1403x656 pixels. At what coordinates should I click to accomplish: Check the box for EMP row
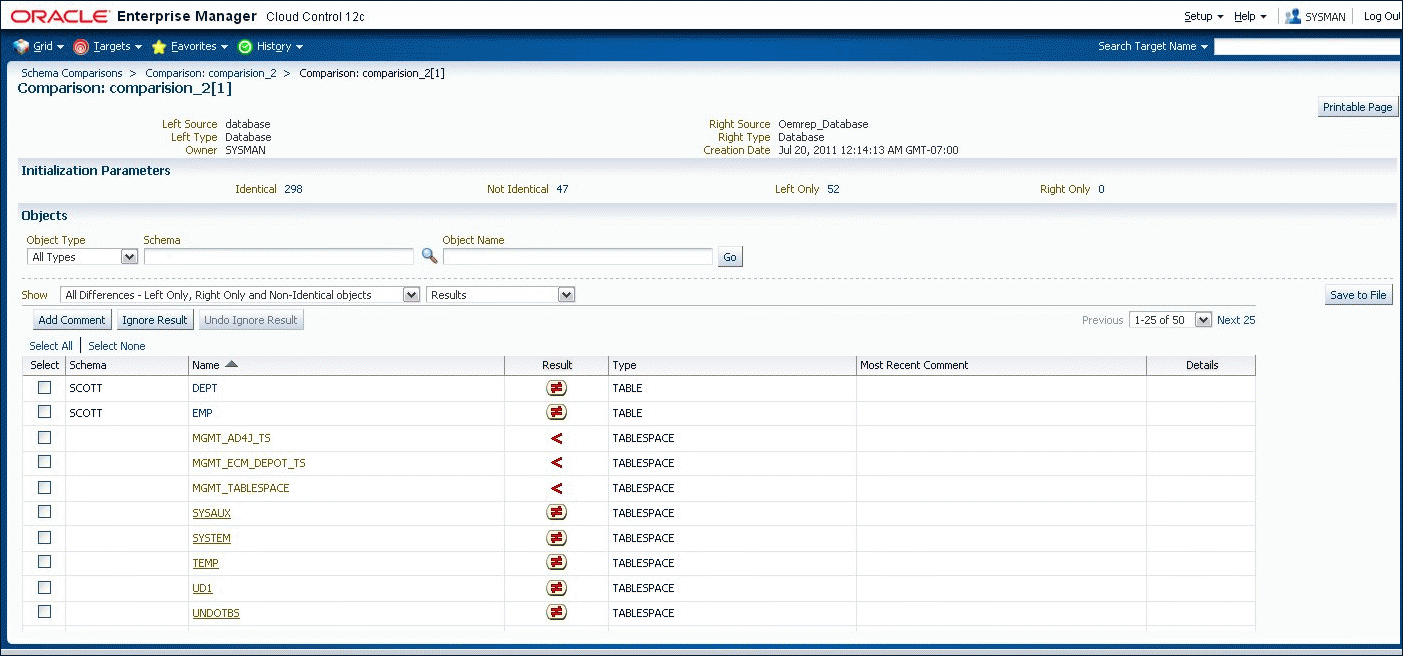tap(44, 412)
